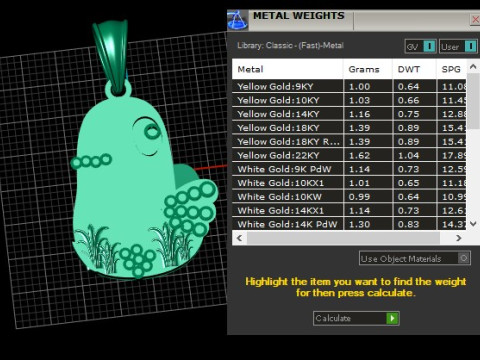
Task: Sort by the DWT column header
Action: [414, 69]
